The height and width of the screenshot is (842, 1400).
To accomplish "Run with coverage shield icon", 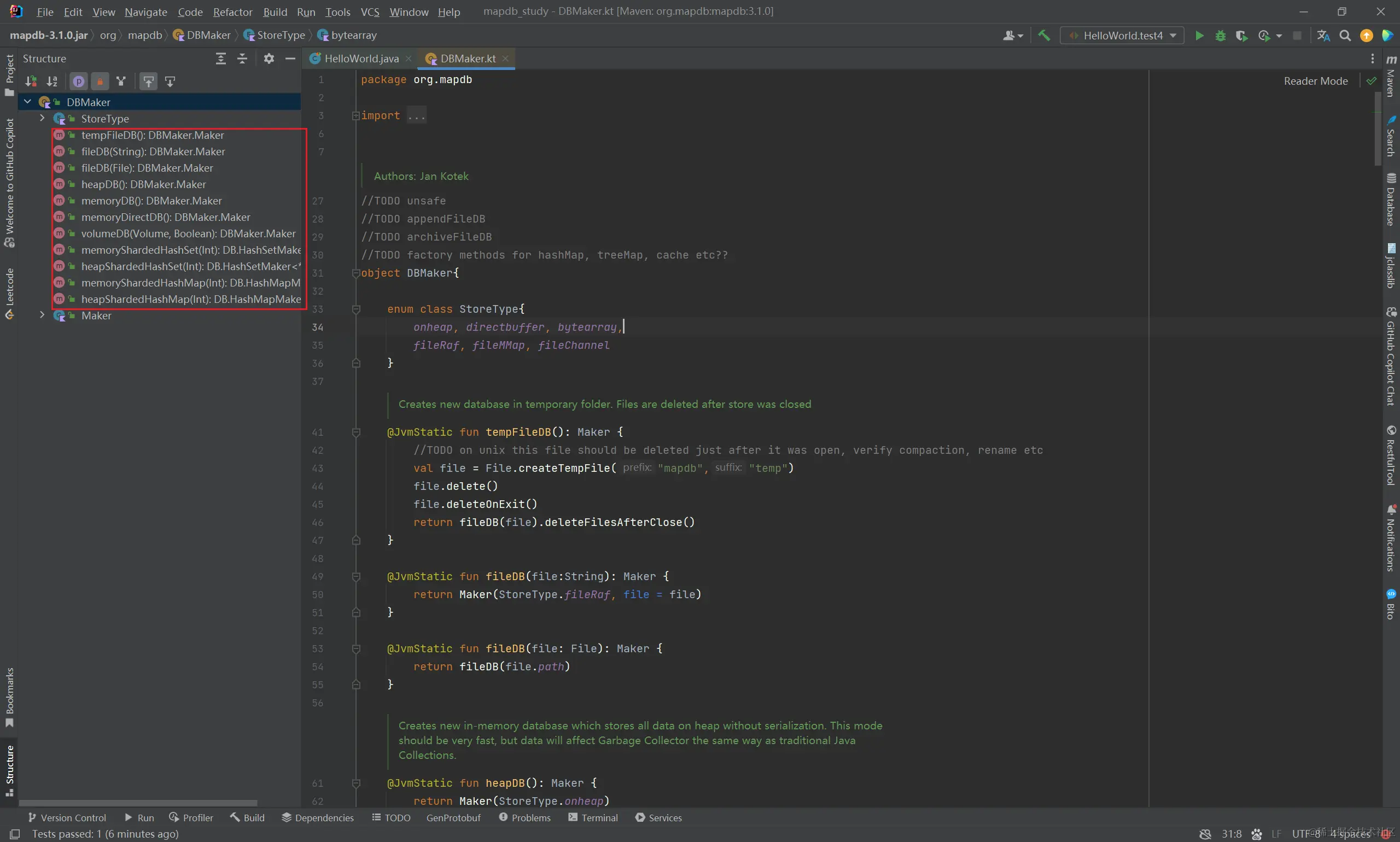I will tap(1241, 35).
